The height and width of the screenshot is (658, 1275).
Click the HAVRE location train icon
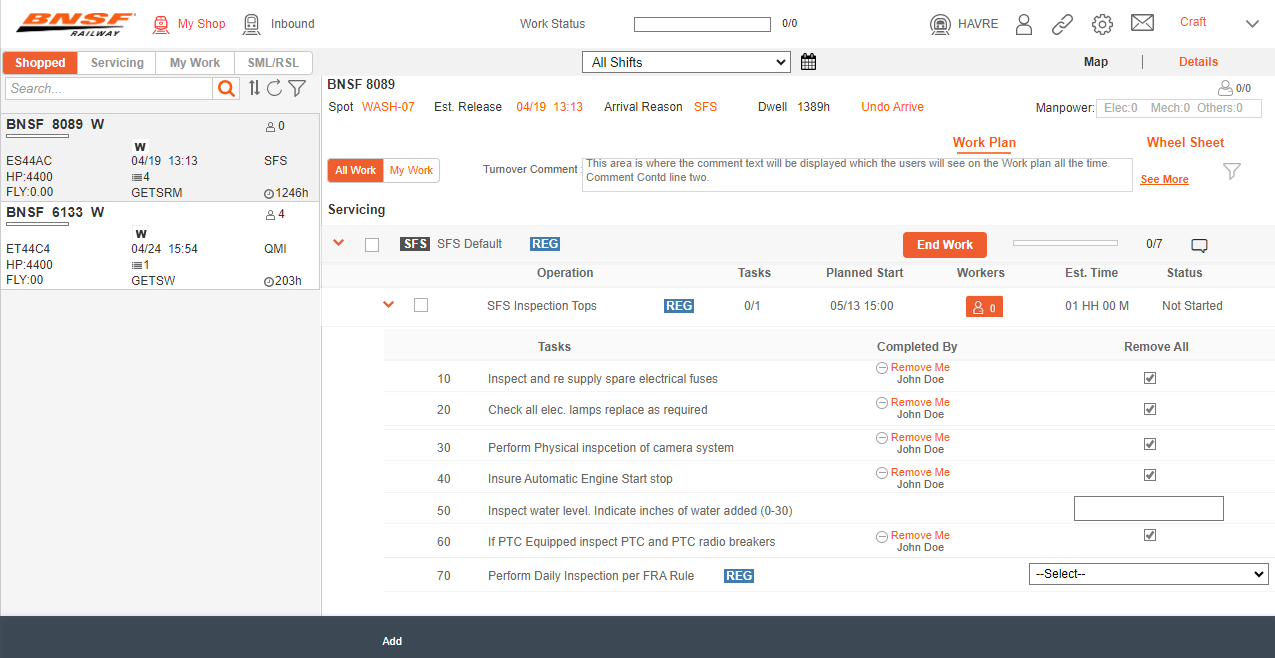[940, 24]
